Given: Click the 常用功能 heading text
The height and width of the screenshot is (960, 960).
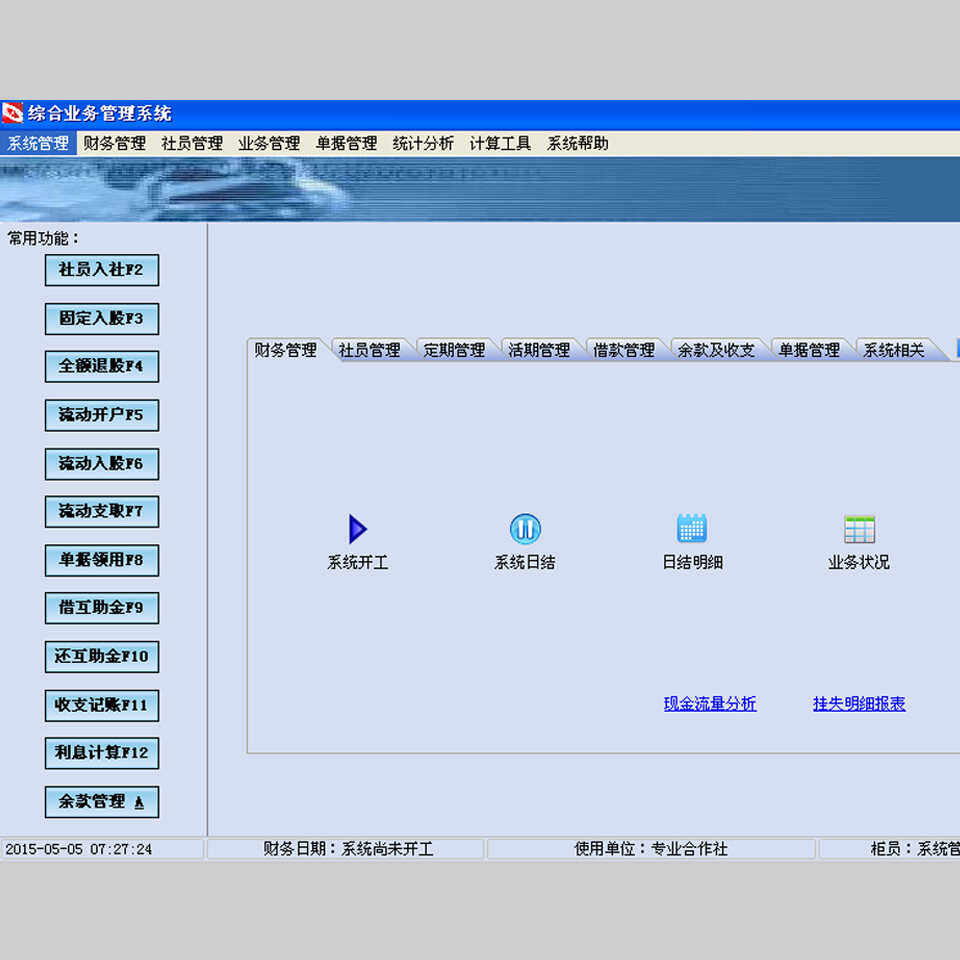Looking at the screenshot, I should click(x=43, y=239).
